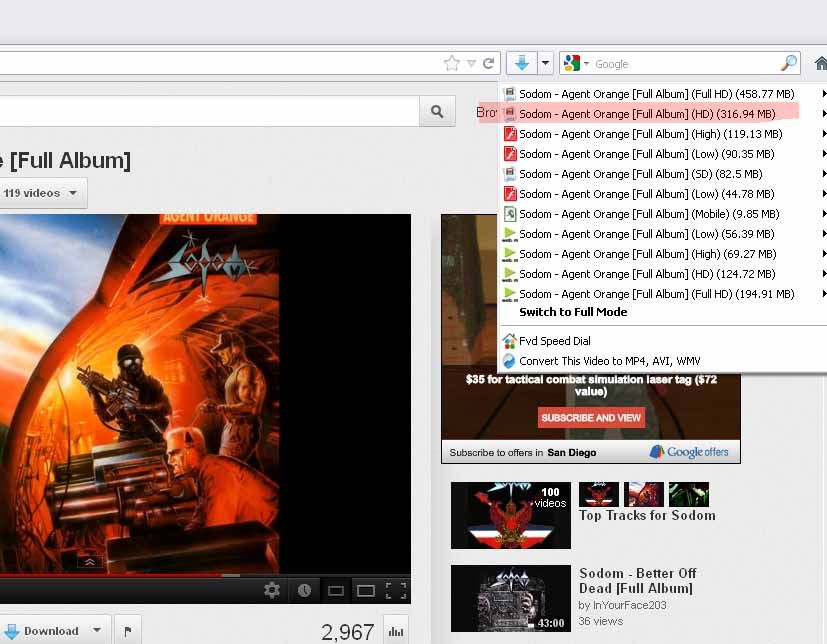The height and width of the screenshot is (644, 827).
Task: Click SUBSCRIBE AND VIEW ad button
Action: coord(591,418)
